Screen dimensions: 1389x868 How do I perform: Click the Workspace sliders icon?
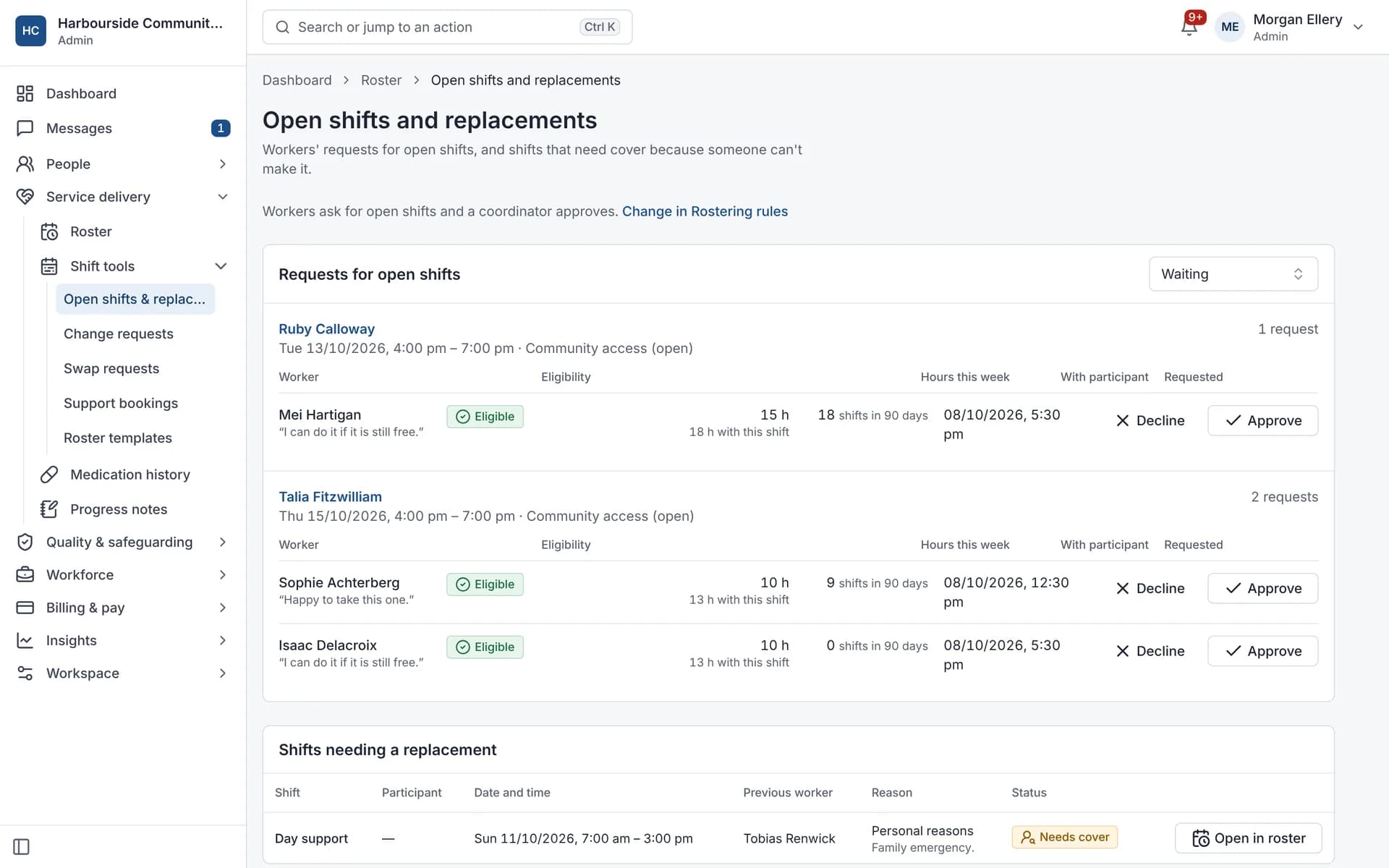pos(25,673)
